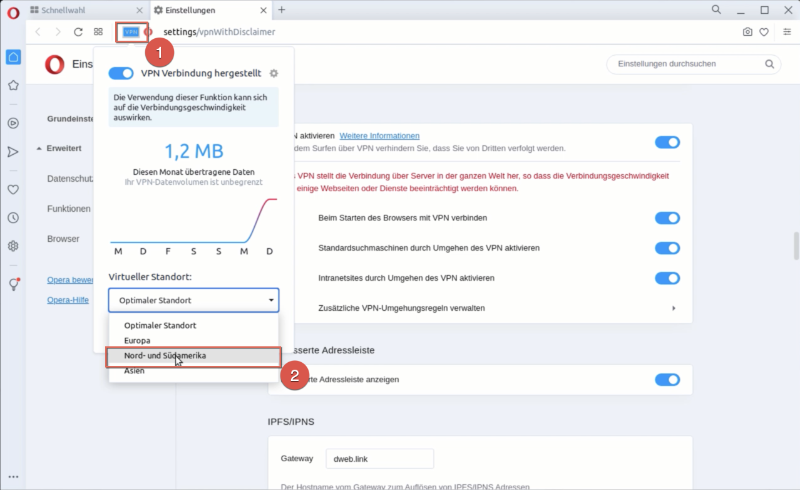Open sidebar three-dots setup
The width and height of the screenshot is (800, 490).
pyautogui.click(x=13, y=477)
